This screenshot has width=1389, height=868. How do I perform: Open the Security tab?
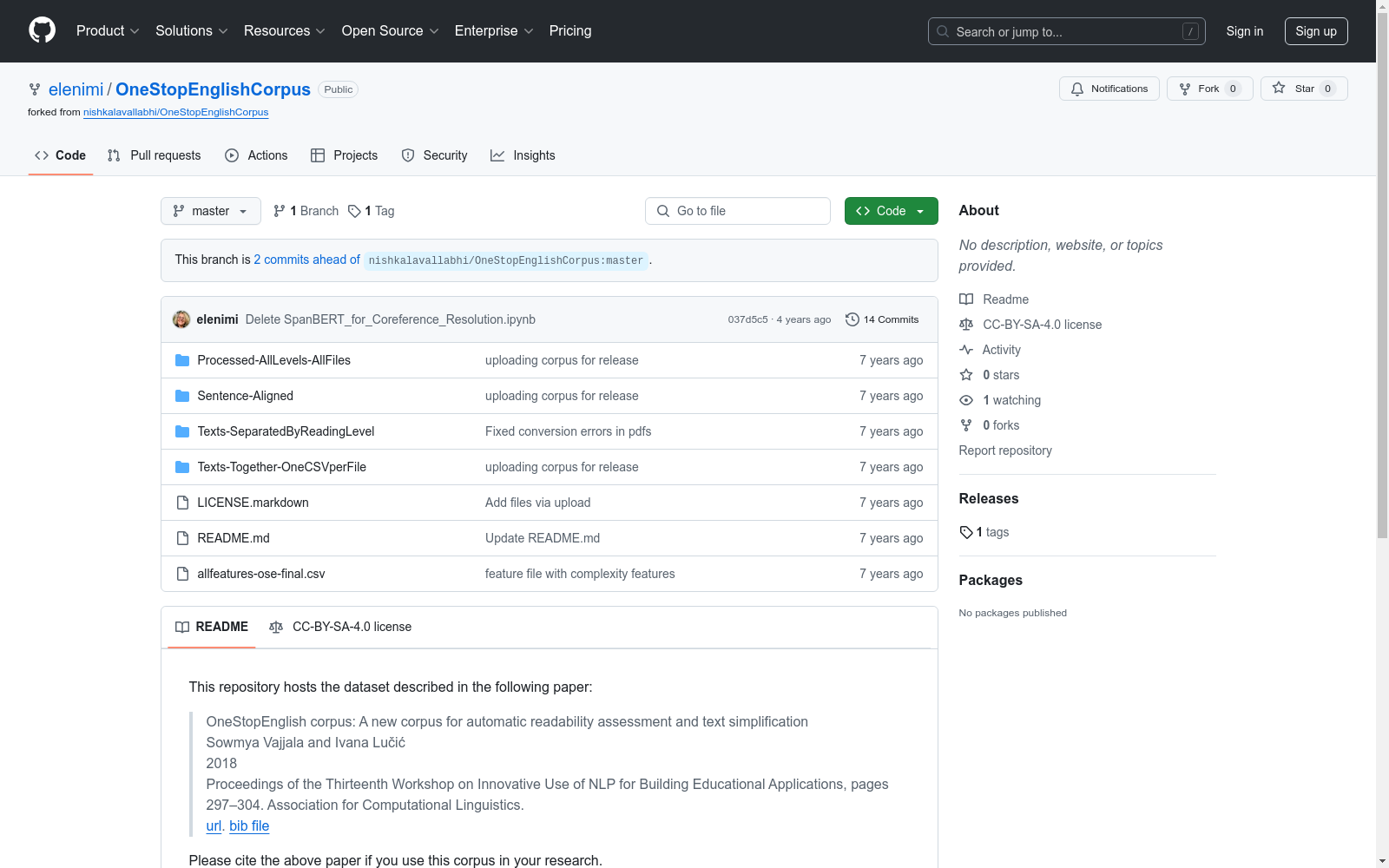pyautogui.click(x=435, y=155)
